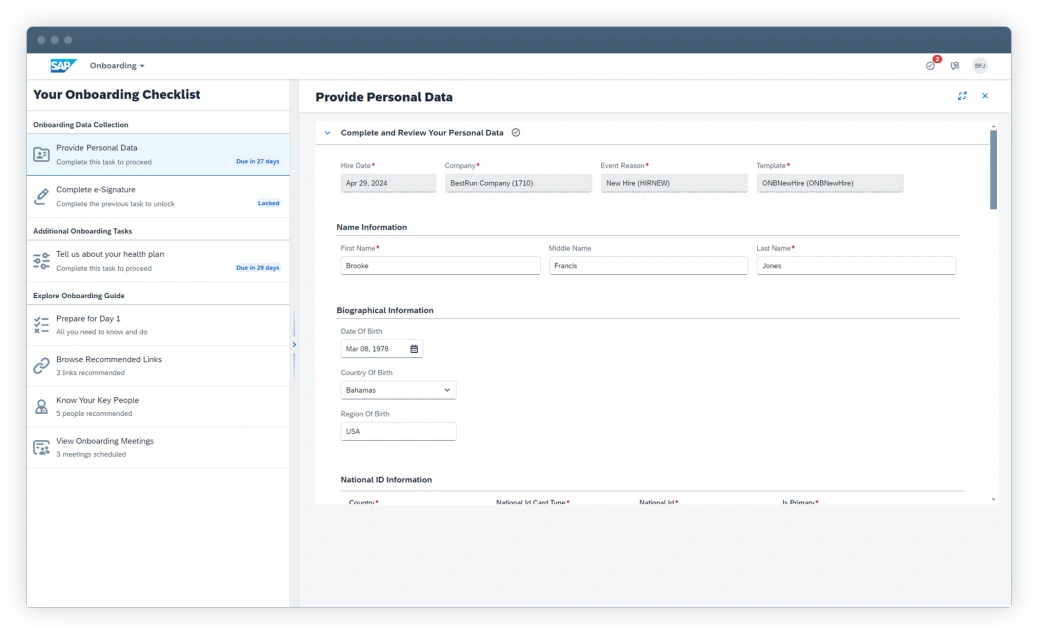Open the Country Of Birth dropdown

click(398, 390)
